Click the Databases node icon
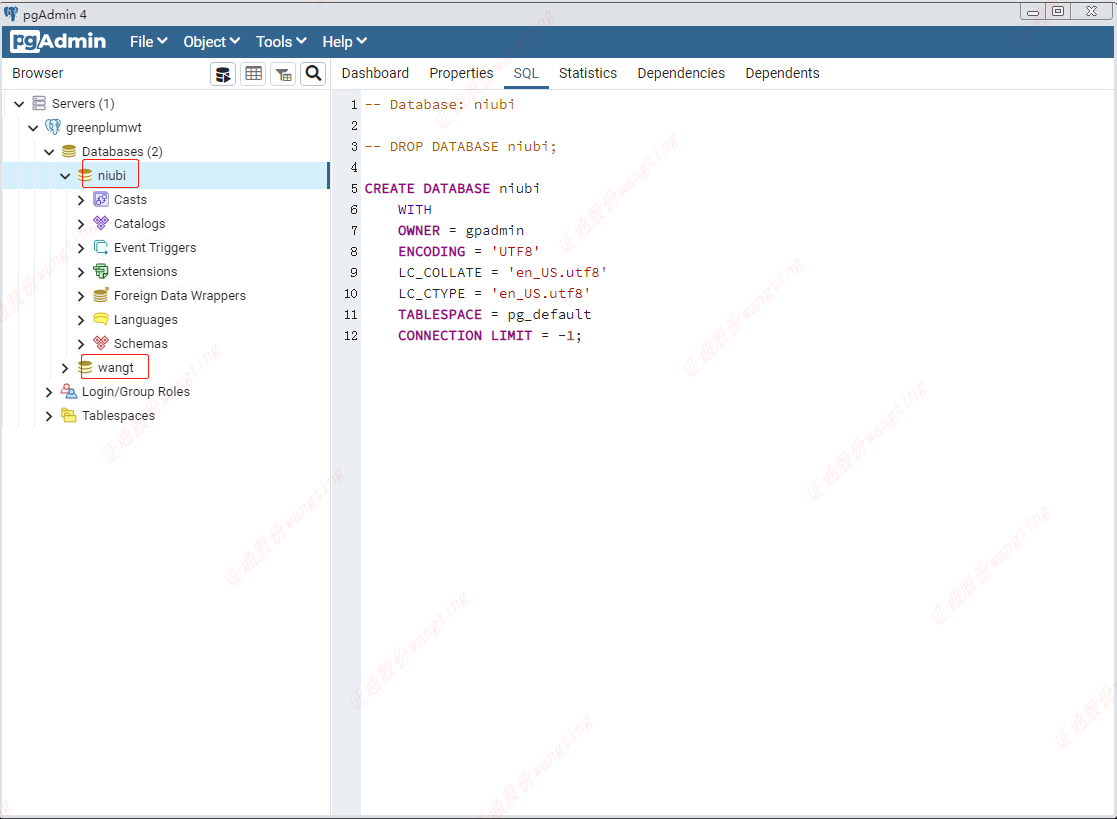The height and width of the screenshot is (819, 1117). pos(69,151)
